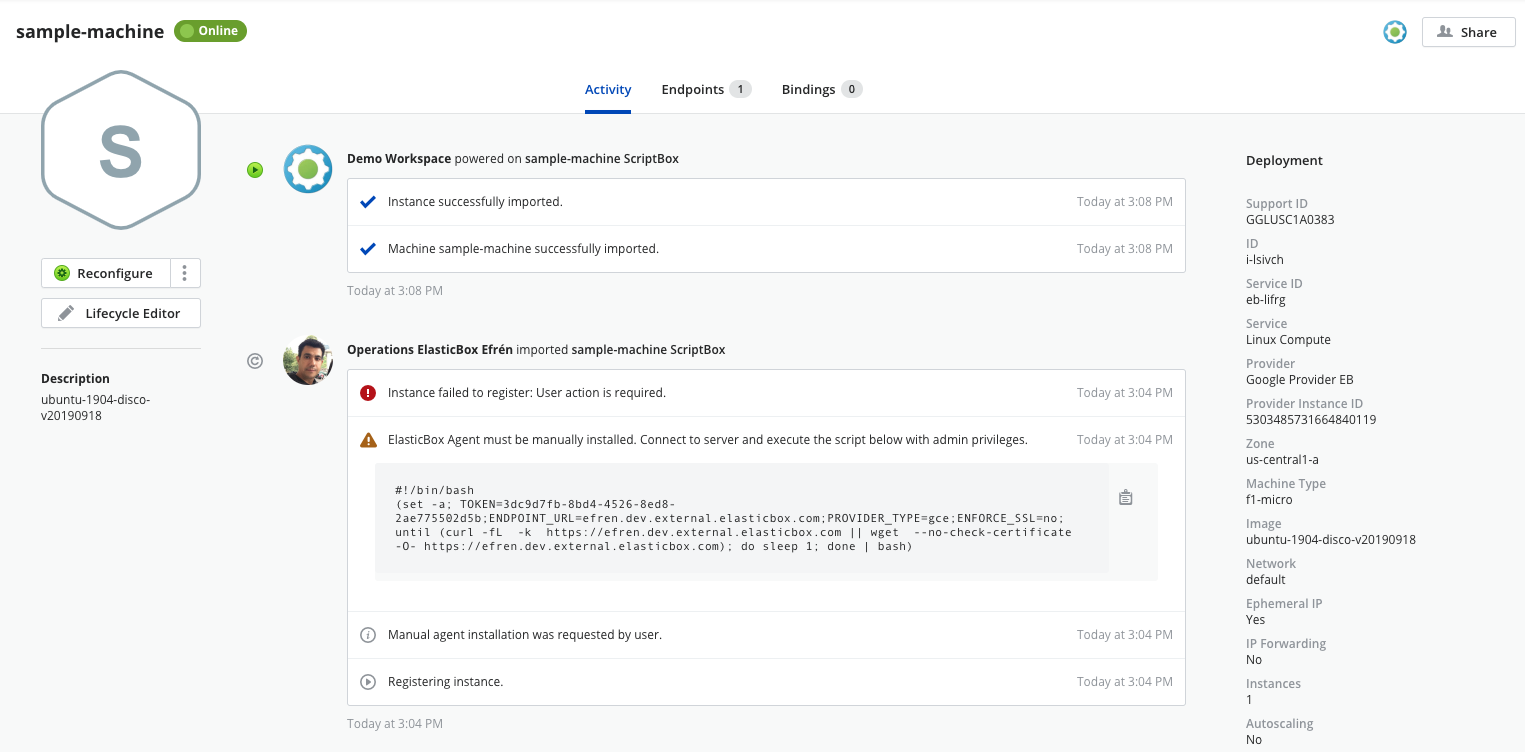Click 'Manual agent installation was requested by user.' entry
This screenshot has width=1525, height=752.
[x=525, y=635]
